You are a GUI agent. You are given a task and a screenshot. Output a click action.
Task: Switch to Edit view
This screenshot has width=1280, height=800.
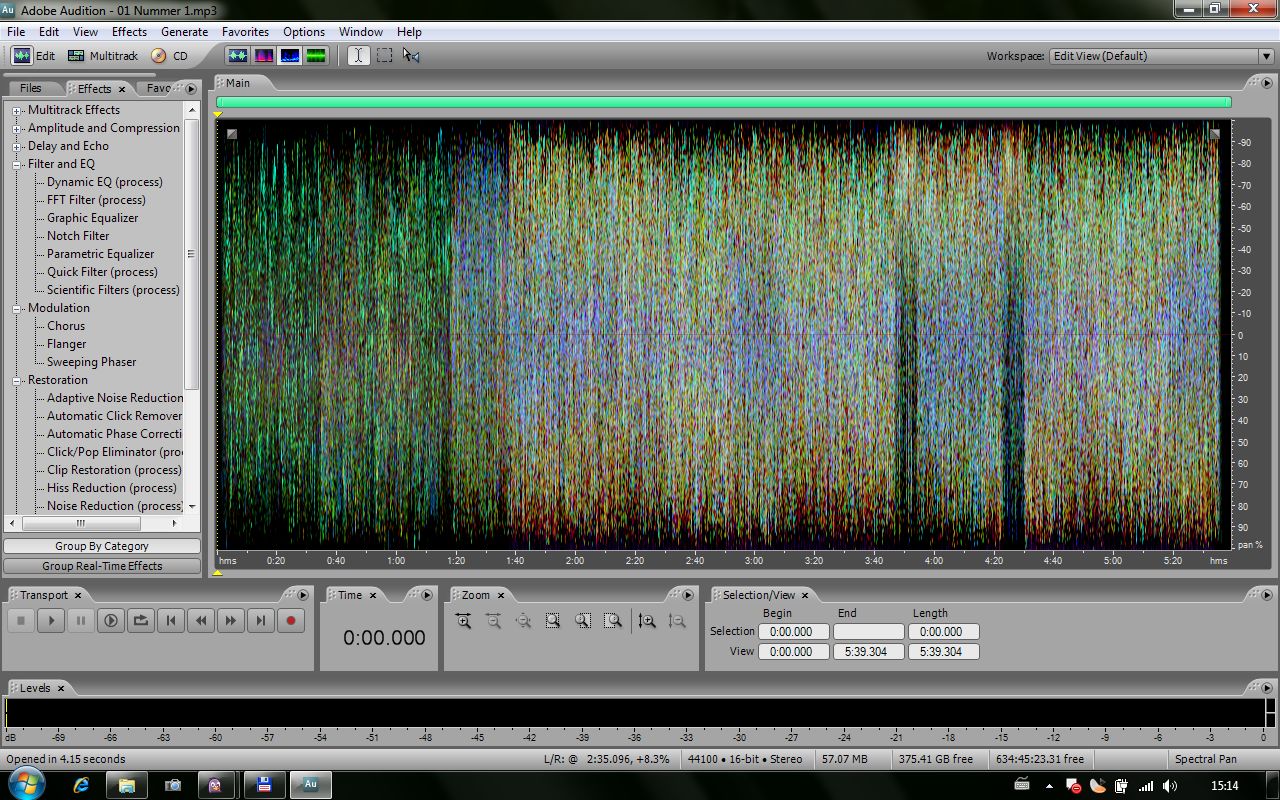click(34, 56)
